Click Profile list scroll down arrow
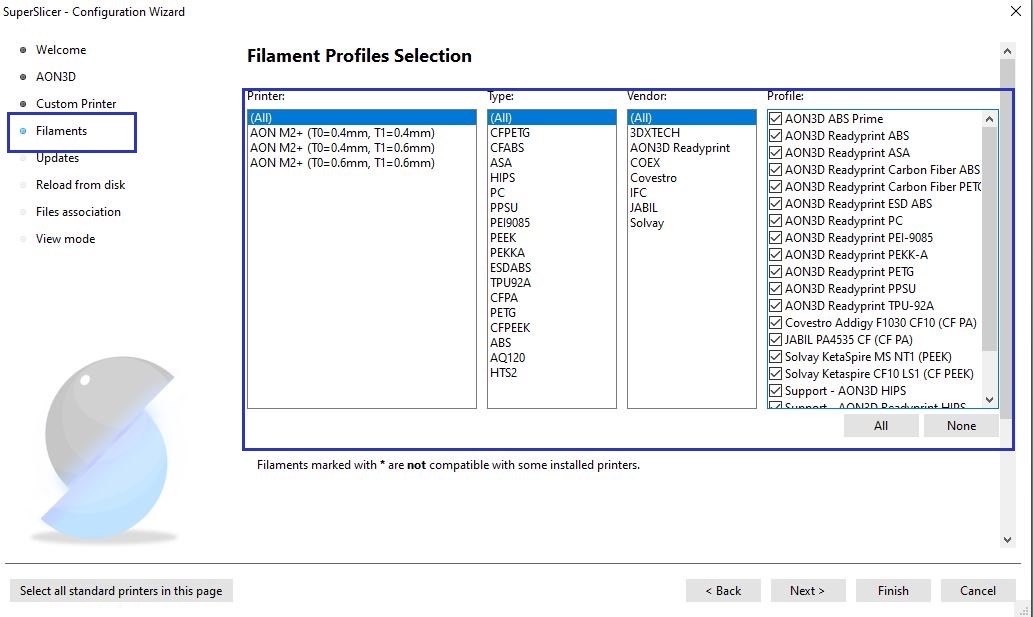The height and width of the screenshot is (617, 1033). point(989,400)
